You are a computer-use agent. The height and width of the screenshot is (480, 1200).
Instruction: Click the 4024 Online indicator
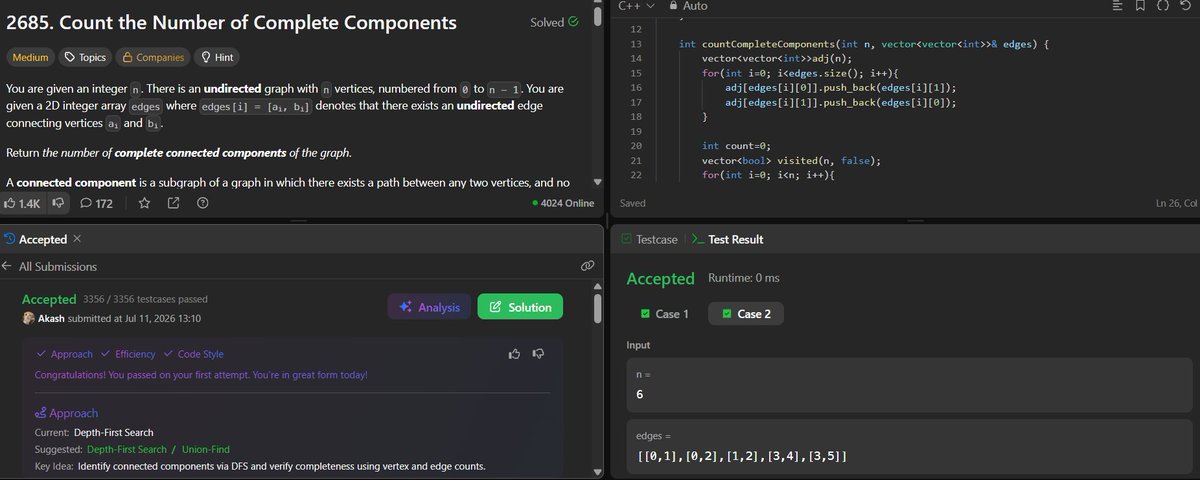[x=563, y=203]
